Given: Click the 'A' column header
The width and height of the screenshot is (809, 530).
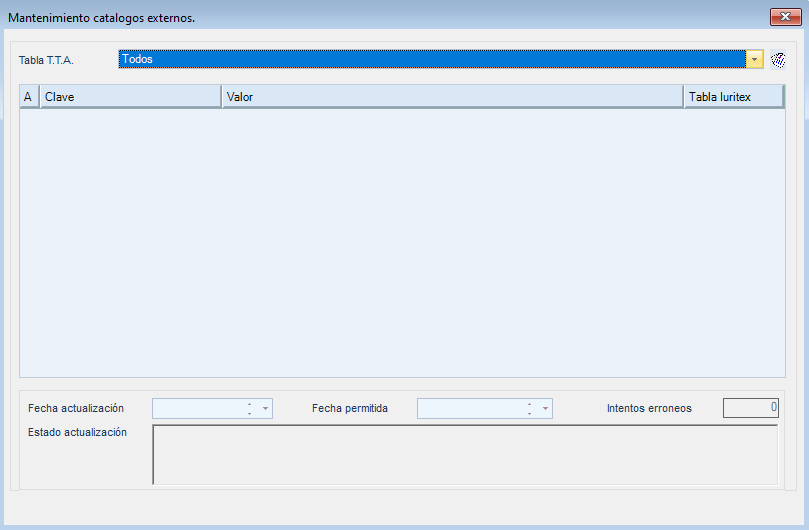Looking at the screenshot, I should click(28, 97).
